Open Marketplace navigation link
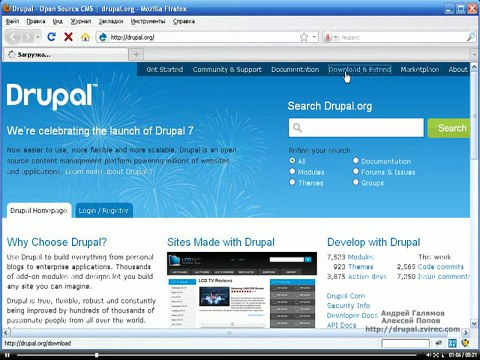The width and height of the screenshot is (480, 360). coord(420,69)
